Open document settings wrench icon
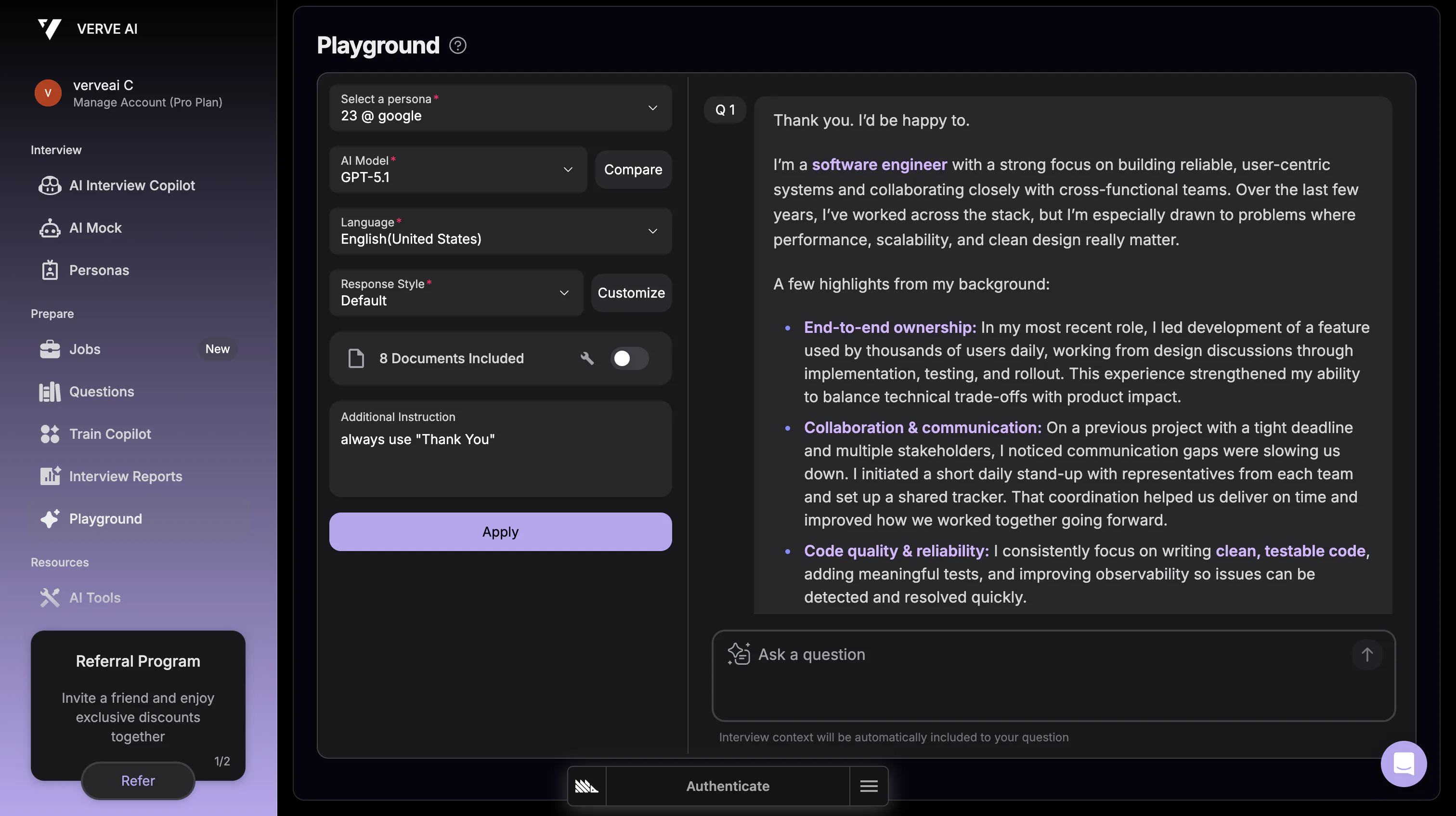The image size is (1456, 816). (x=587, y=358)
